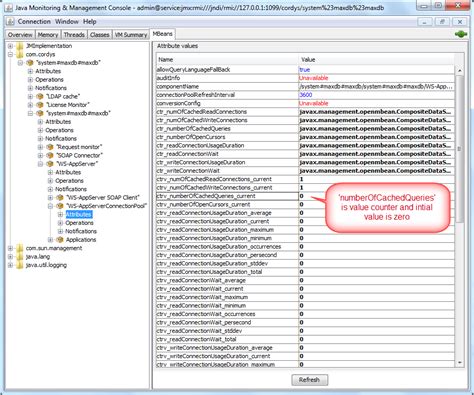Click the Applications bean icon
The image size is (474, 395).
60,239
